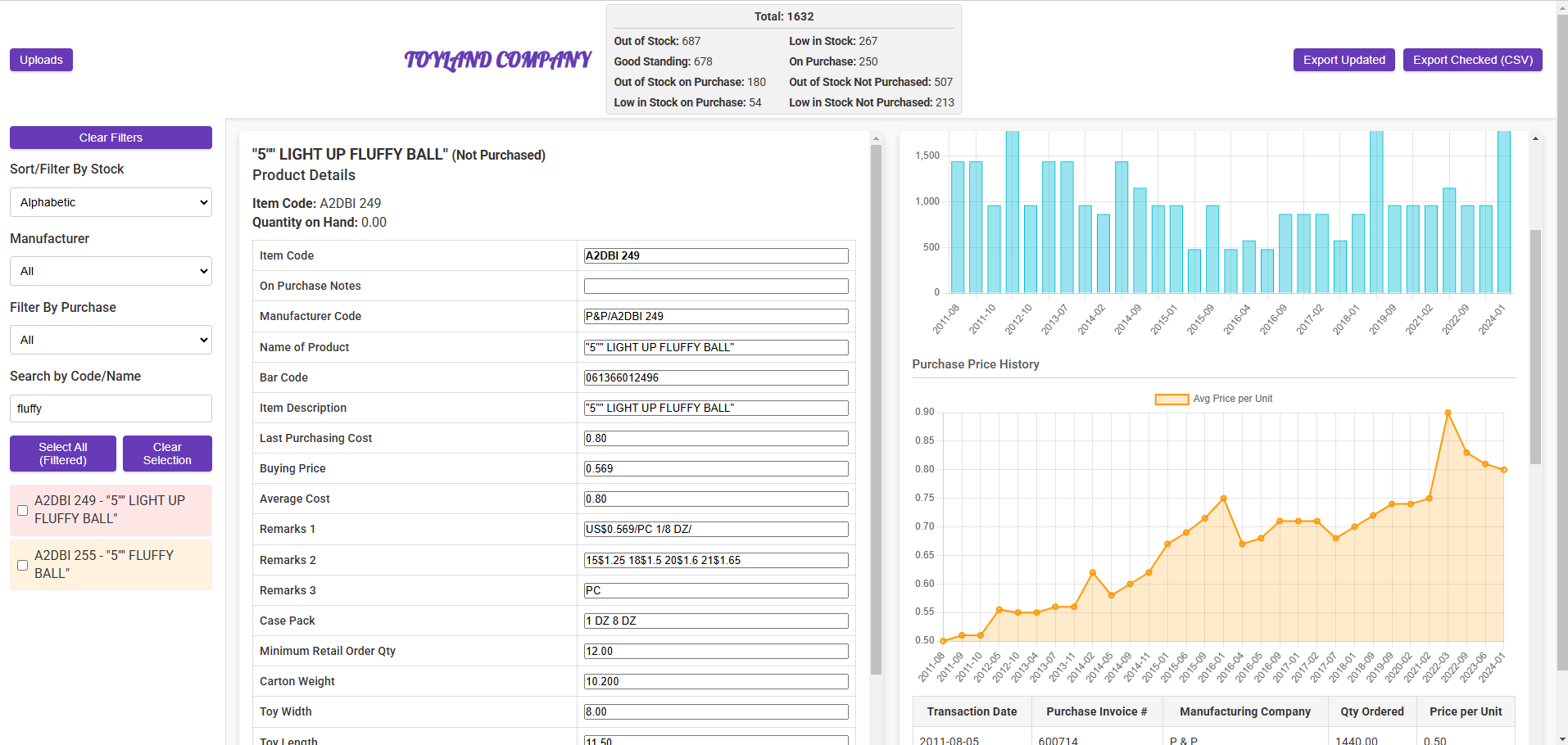Viewport: 1568px width, 745px height.
Task: Select the A2DBI 255 Fluffy Ball list item
Action: pos(111,564)
